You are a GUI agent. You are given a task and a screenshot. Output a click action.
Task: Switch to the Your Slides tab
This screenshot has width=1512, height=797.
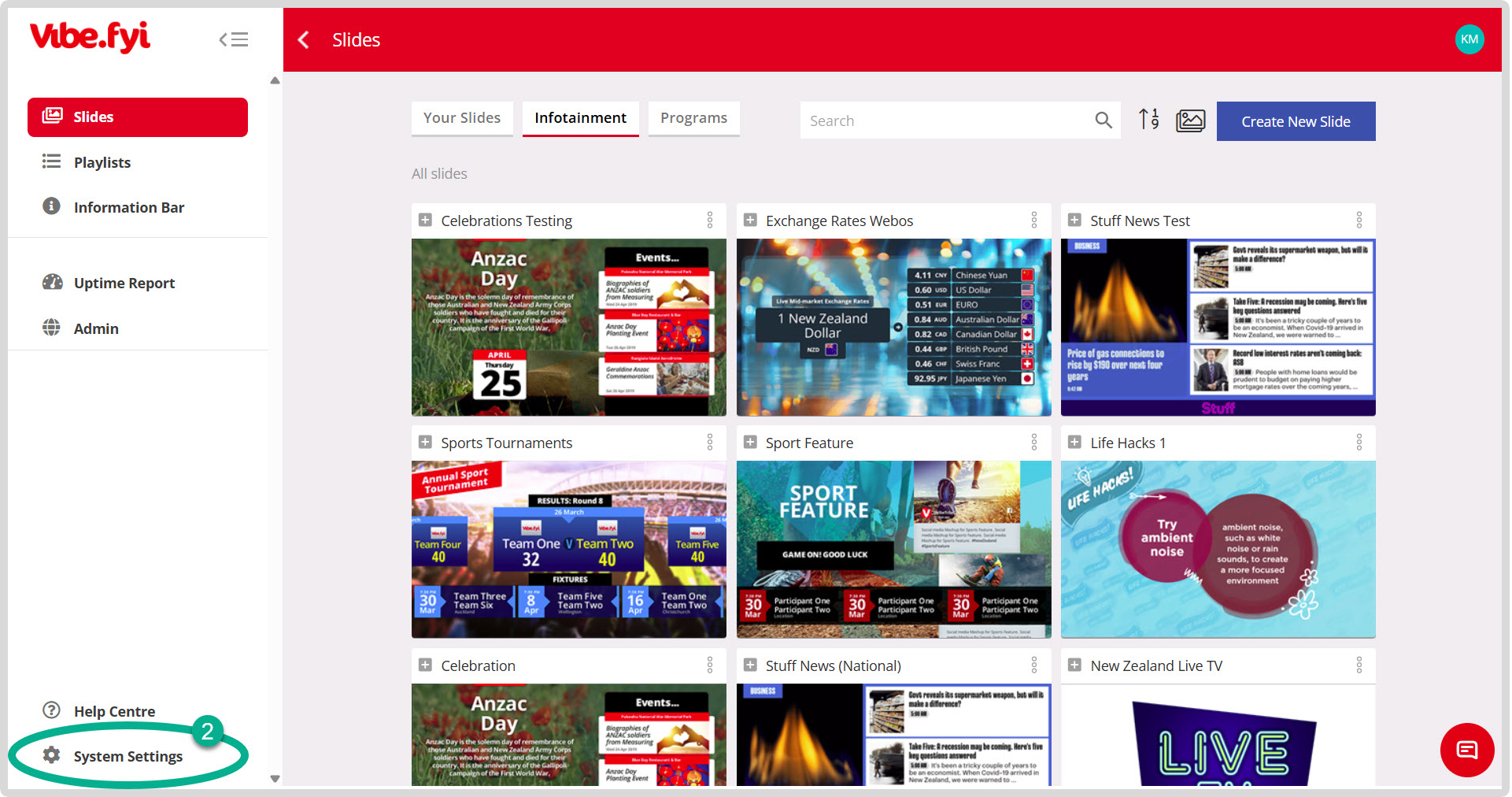tap(462, 118)
